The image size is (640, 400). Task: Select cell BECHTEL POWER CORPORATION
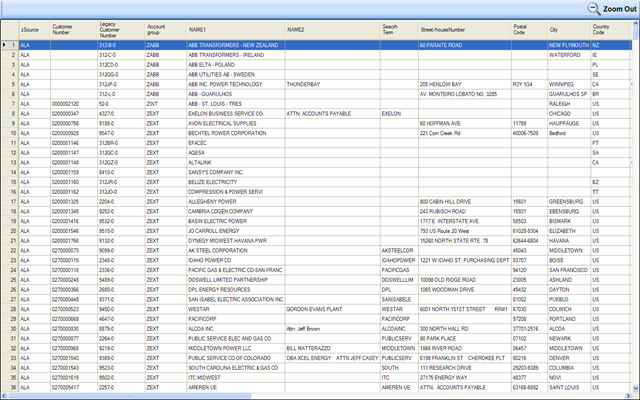coord(236,133)
